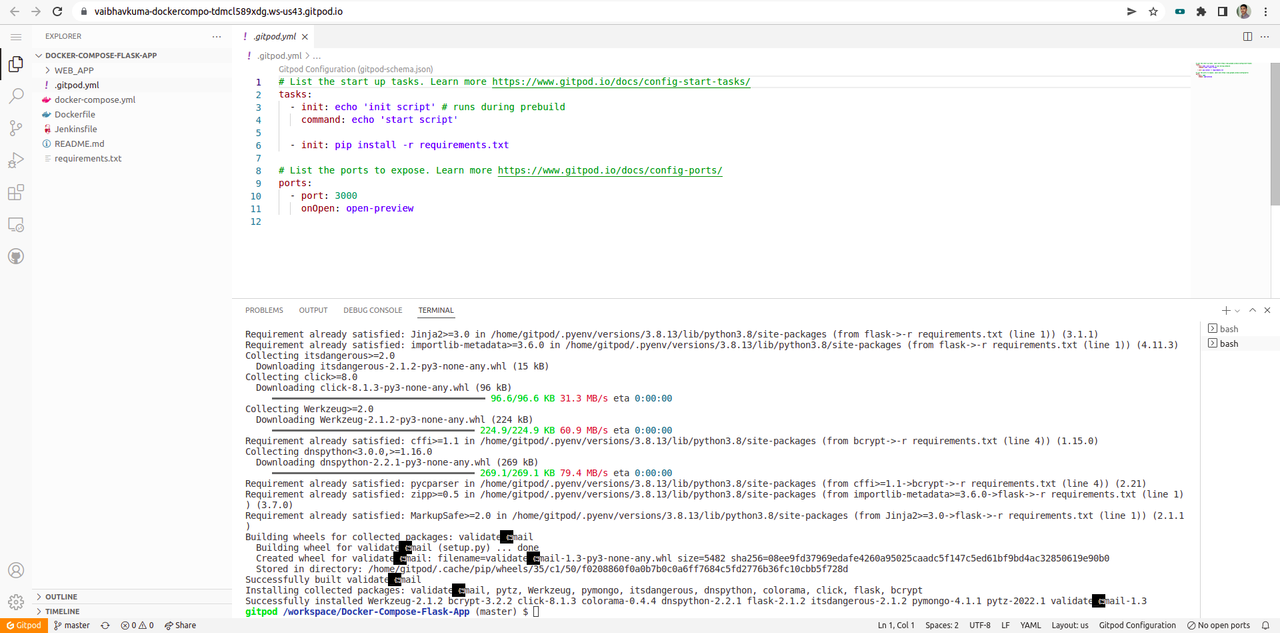Select the highlighted bash terminal entry
Viewport: 1280px width, 633px height.
[x=1242, y=343]
